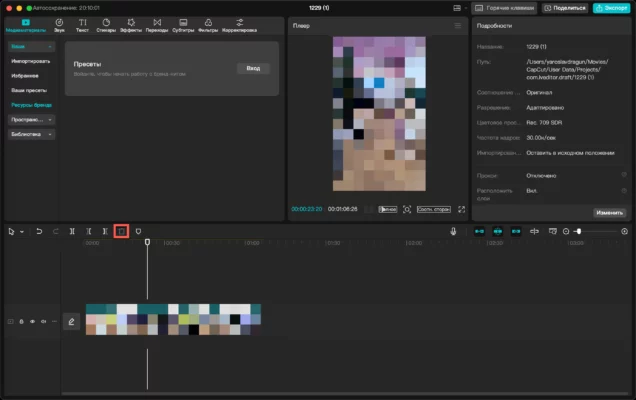Open the pointer tool mode dropdown arrow

coord(22,232)
